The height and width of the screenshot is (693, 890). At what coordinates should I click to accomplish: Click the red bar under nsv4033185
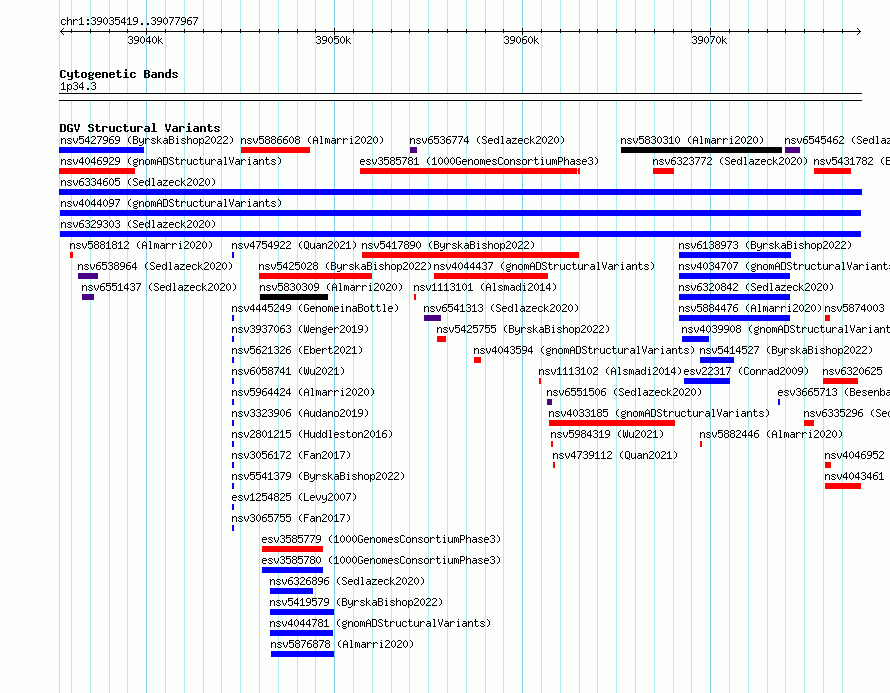coord(612,423)
